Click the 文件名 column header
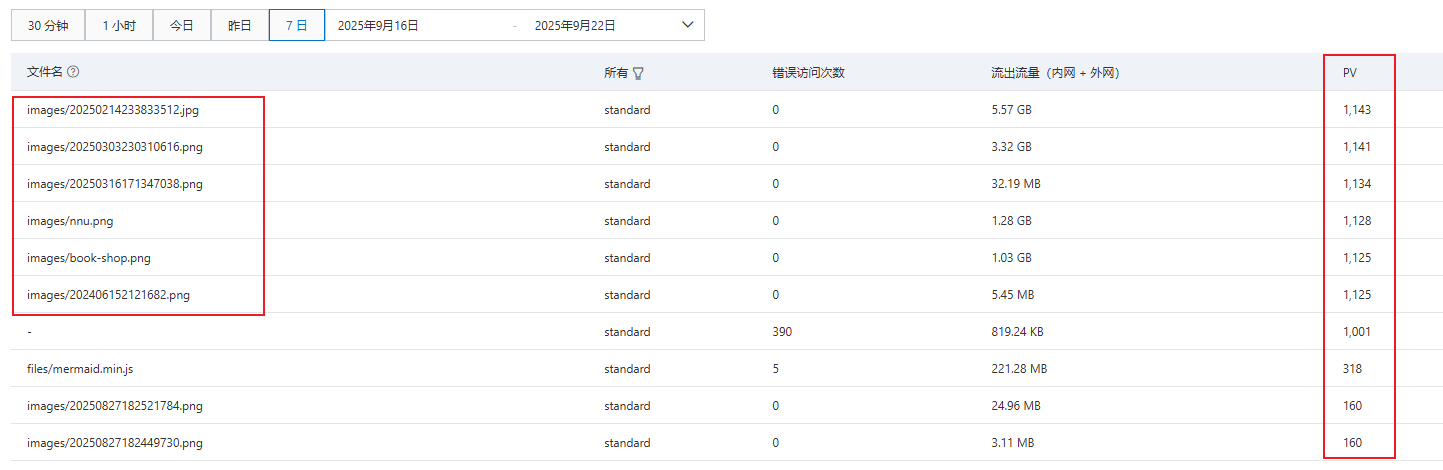This screenshot has height=470, width=1443. 44,72
